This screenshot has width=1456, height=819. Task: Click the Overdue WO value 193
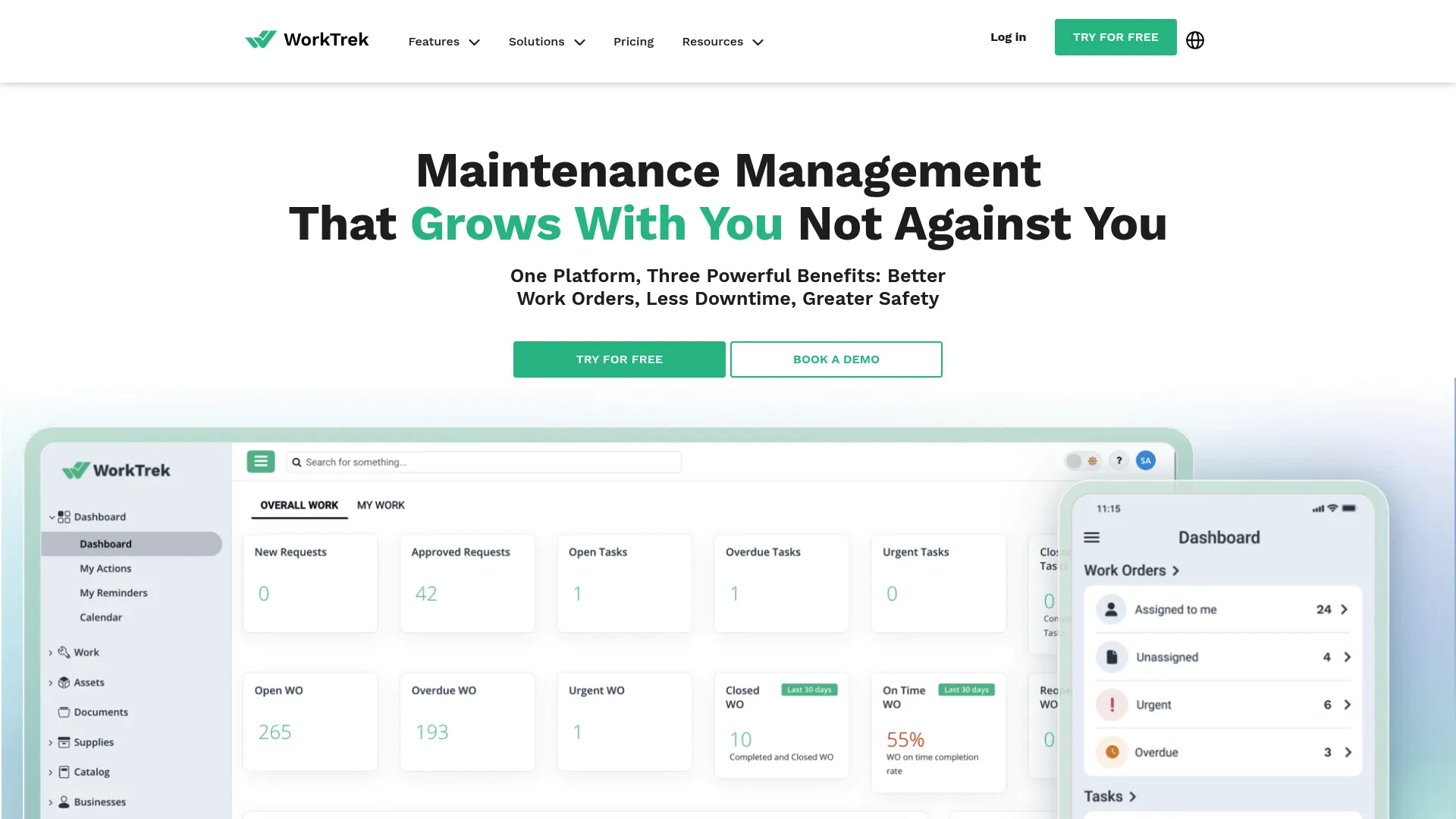pos(431,732)
